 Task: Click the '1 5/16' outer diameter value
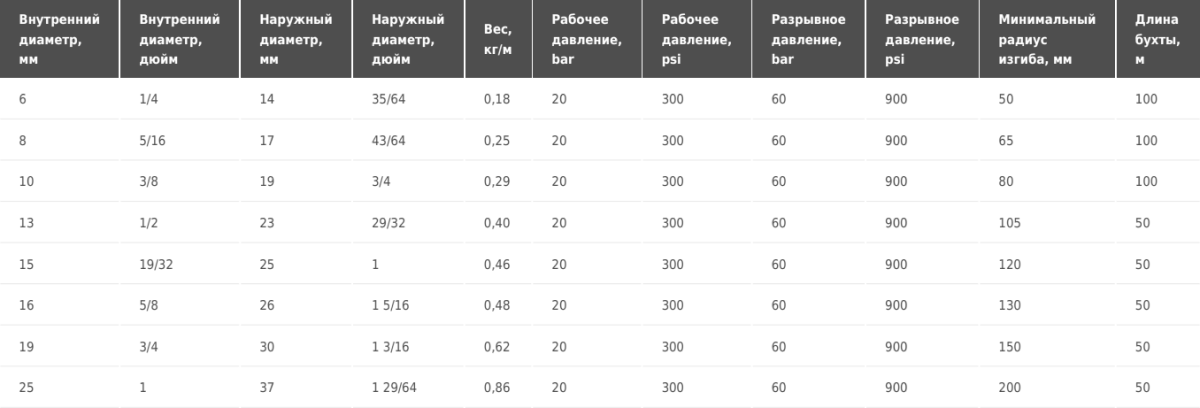[389, 305]
